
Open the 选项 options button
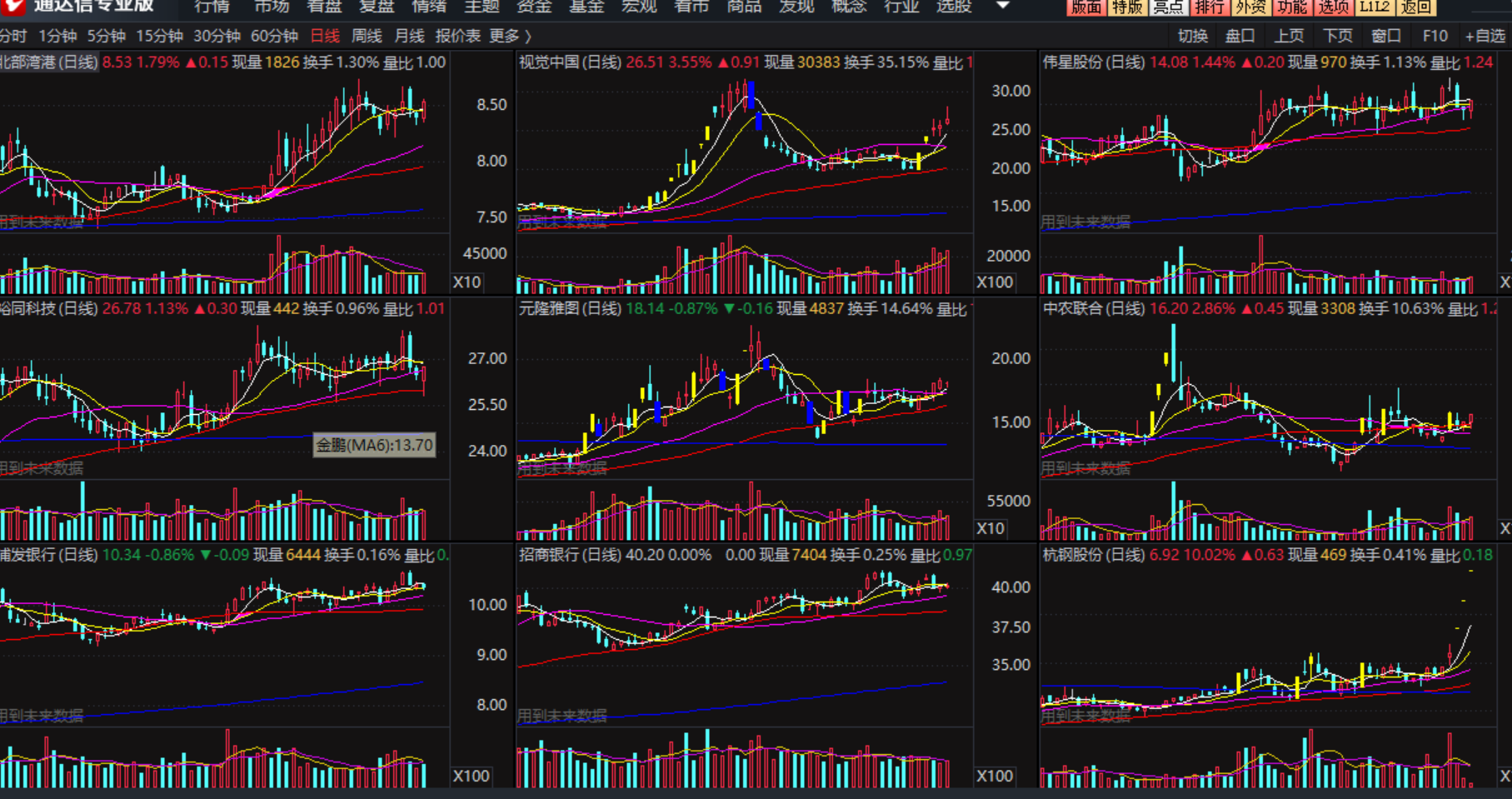[x=1333, y=7]
